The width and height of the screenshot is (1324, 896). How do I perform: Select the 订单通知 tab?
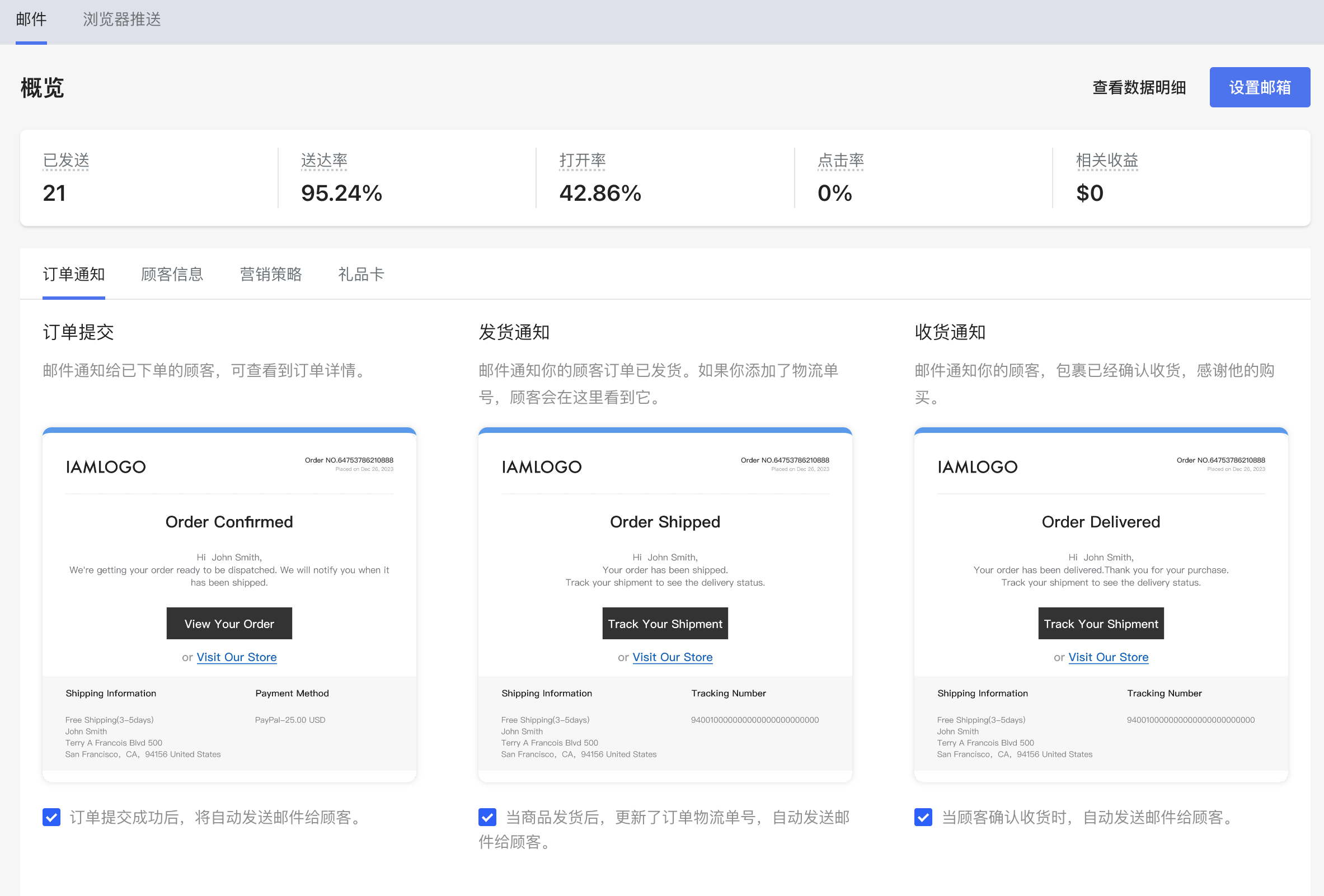[x=73, y=275]
